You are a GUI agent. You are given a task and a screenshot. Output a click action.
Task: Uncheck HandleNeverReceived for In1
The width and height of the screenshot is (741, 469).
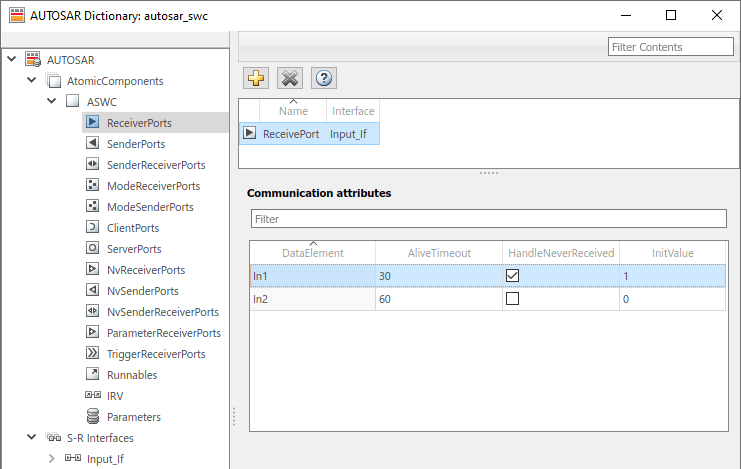pos(512,276)
